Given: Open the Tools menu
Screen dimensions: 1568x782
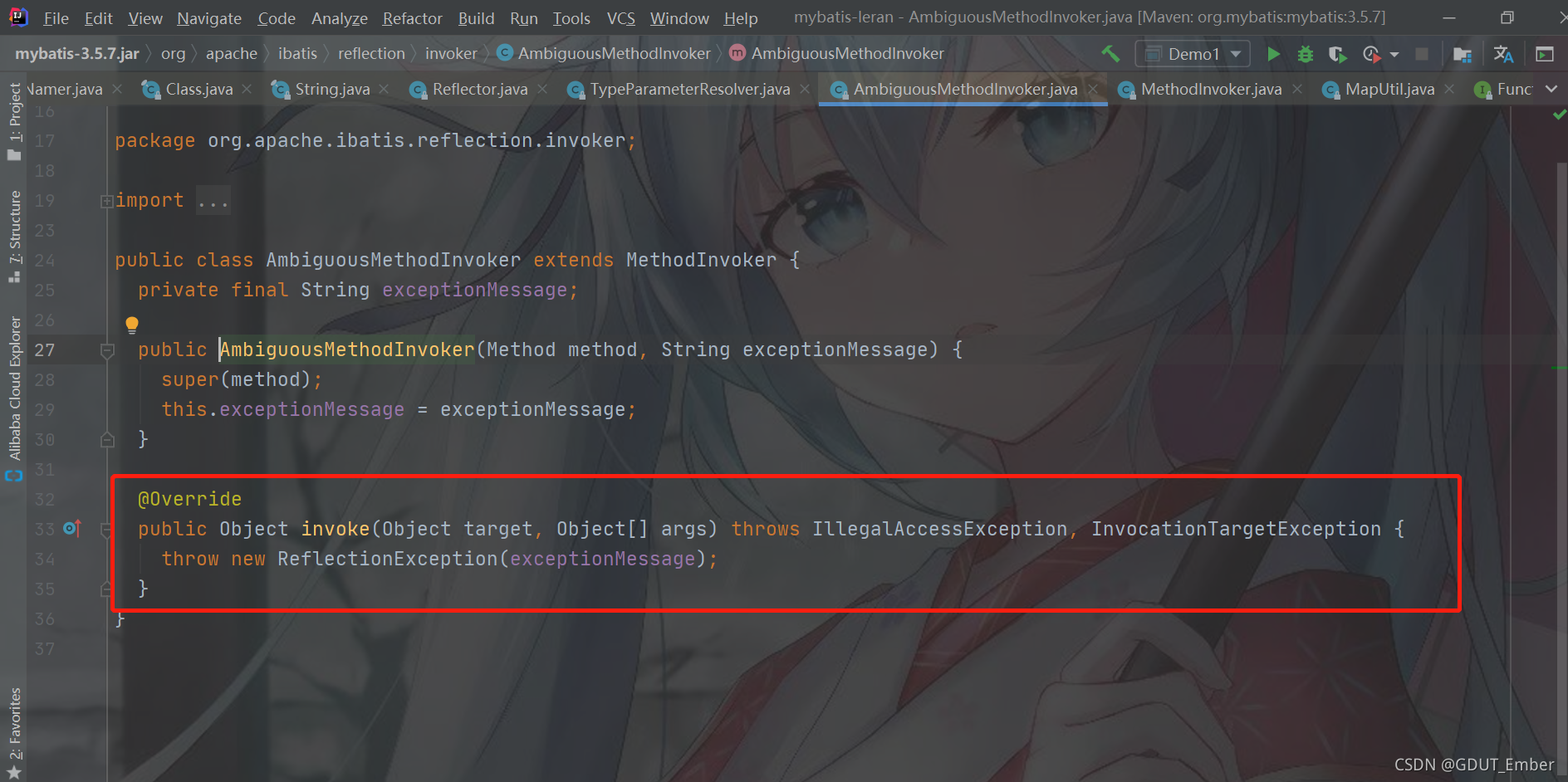Looking at the screenshot, I should (571, 18).
